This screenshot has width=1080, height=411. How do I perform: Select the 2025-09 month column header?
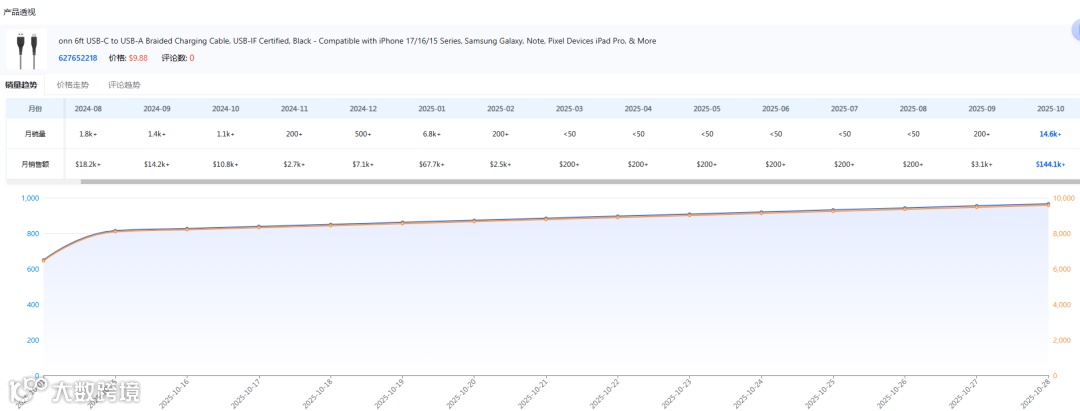pyautogui.click(x=982, y=109)
